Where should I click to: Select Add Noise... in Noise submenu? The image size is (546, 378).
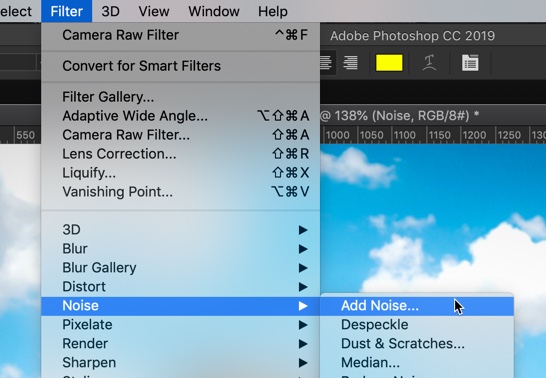coord(417,306)
